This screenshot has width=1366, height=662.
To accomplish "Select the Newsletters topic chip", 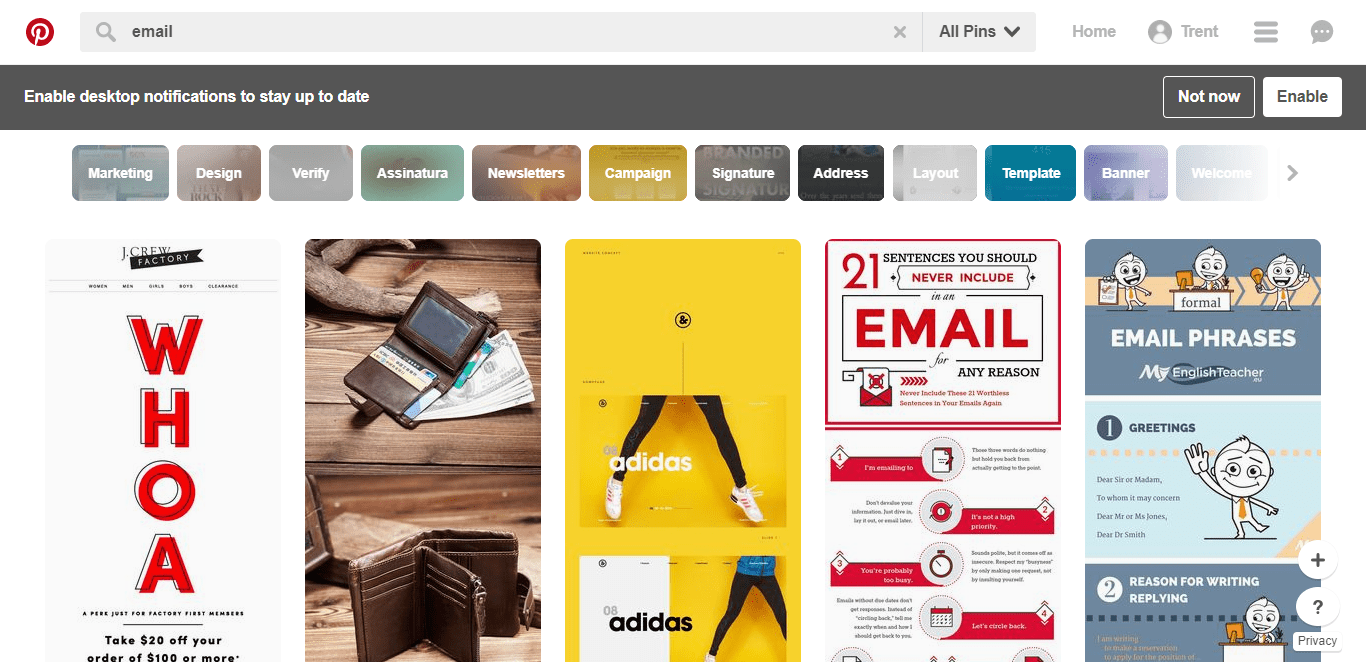I will pos(526,173).
